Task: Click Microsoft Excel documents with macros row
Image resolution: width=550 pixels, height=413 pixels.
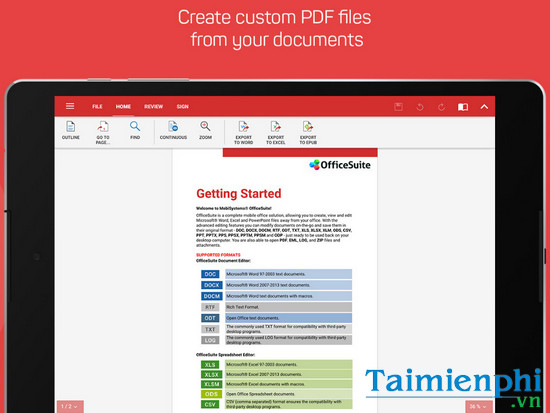Action: (x=288, y=384)
